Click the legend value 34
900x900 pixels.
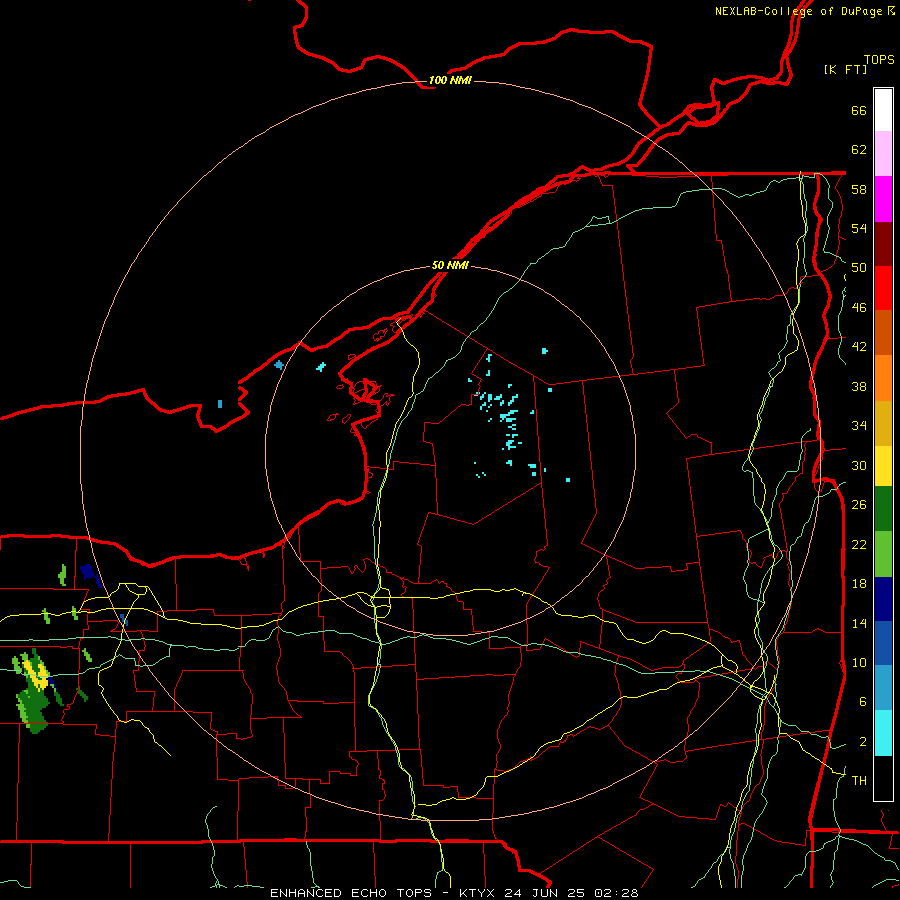[x=859, y=426]
